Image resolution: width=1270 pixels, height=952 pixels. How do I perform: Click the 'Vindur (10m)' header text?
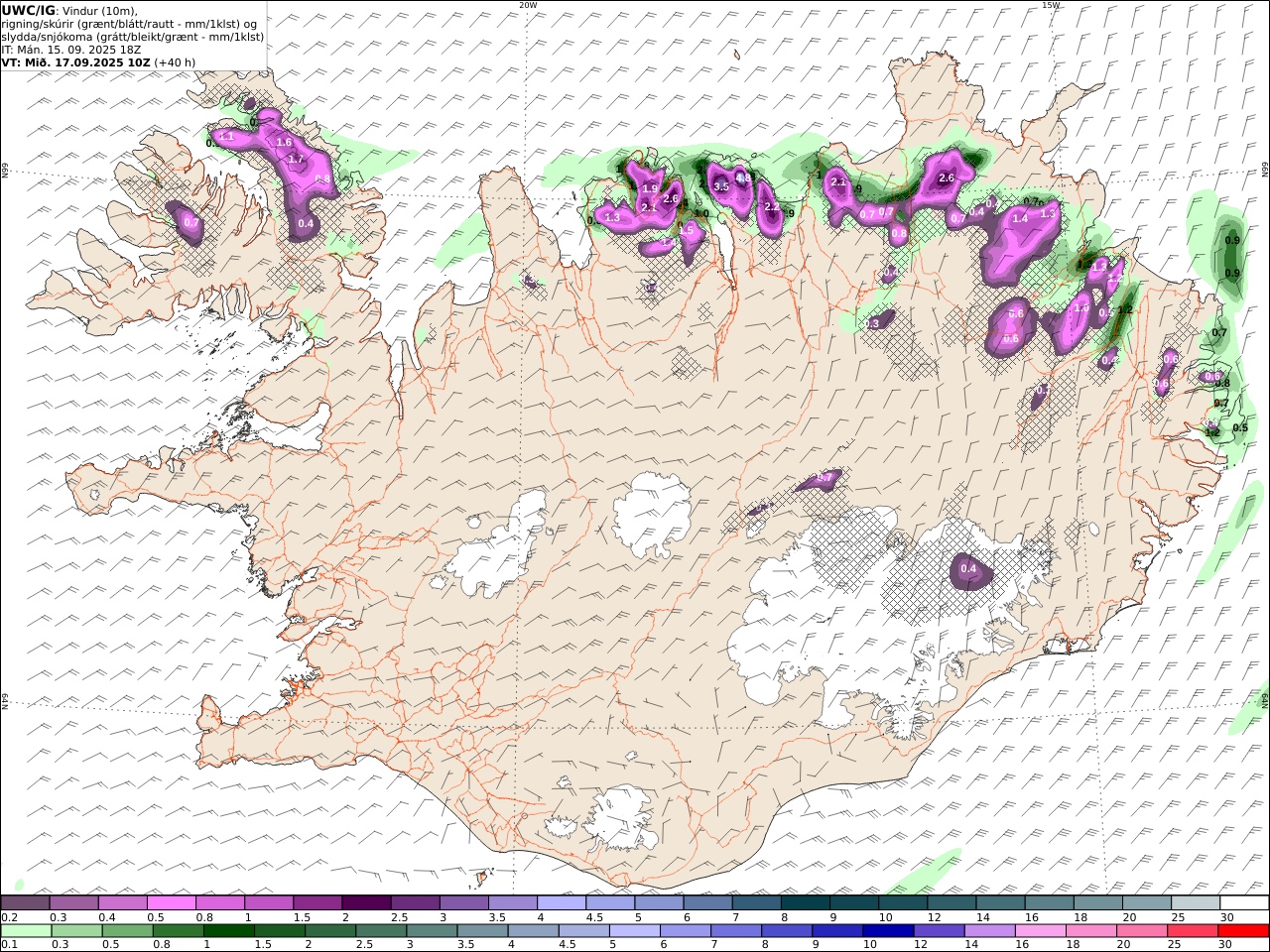(x=99, y=10)
